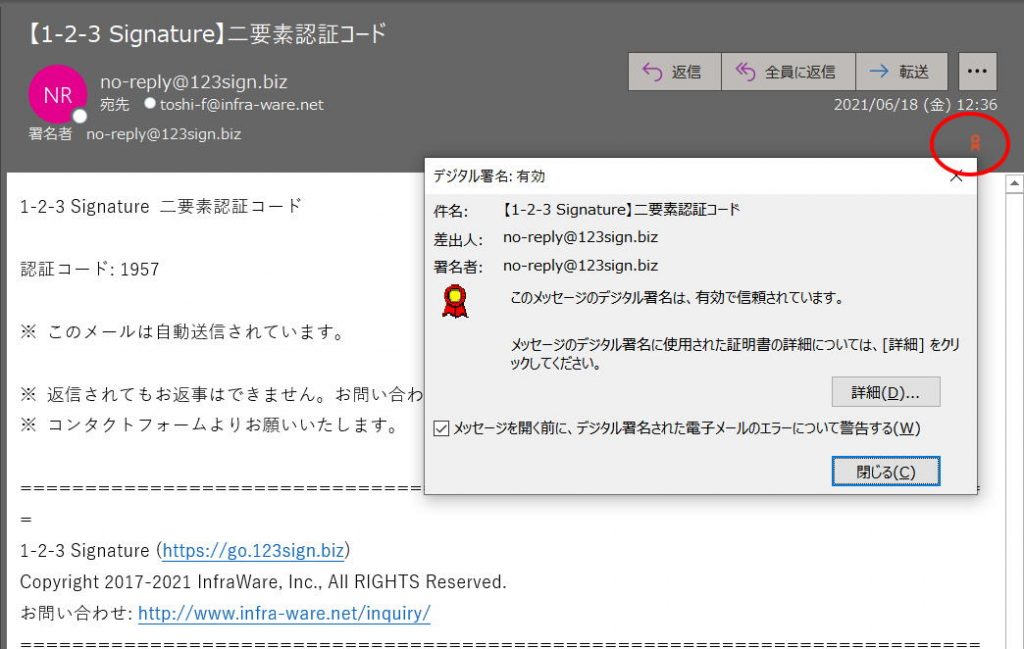Click the NR sender avatar
The height and width of the screenshot is (649, 1024).
(57, 95)
